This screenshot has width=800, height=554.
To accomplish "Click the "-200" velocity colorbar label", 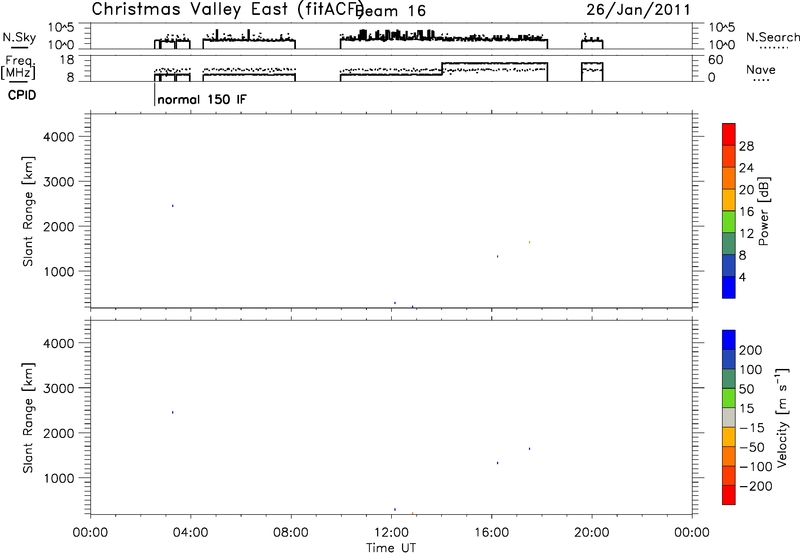I will tap(755, 486).
